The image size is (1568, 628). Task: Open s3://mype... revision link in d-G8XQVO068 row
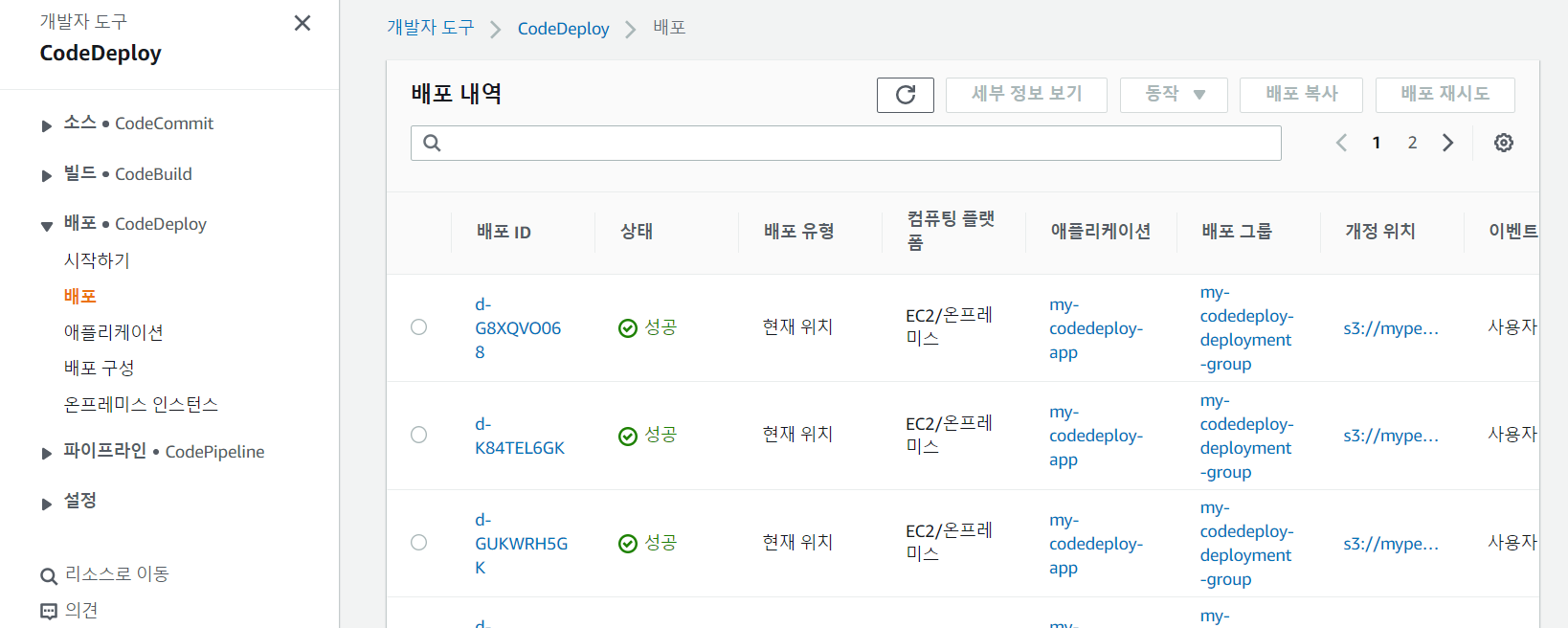pyautogui.click(x=1391, y=328)
